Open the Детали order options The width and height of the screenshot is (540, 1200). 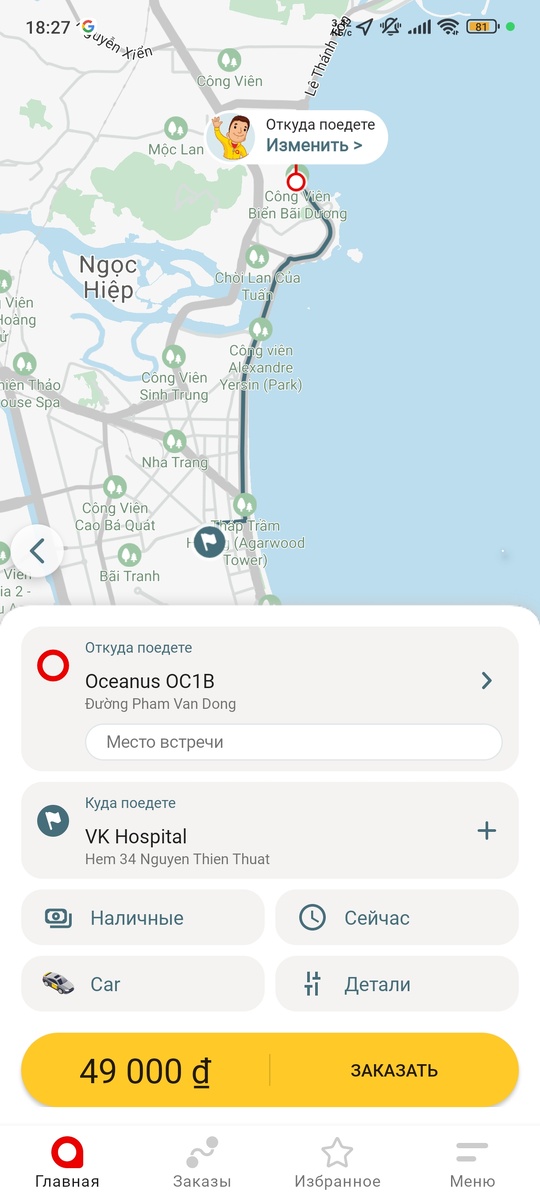[x=397, y=984]
